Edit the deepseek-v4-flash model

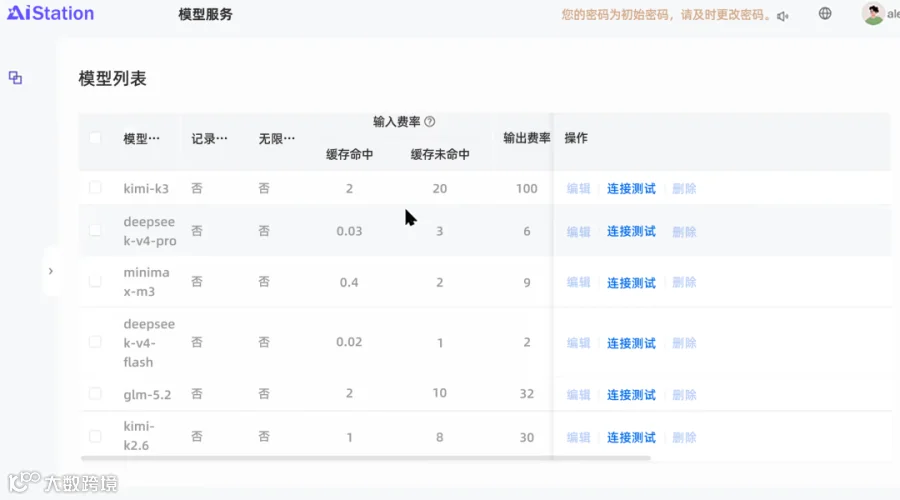578,343
